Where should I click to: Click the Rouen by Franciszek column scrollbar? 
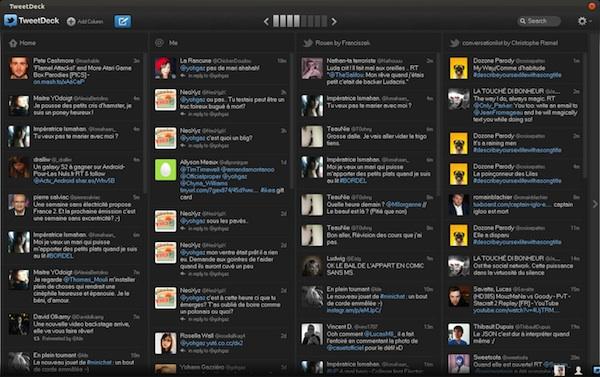click(x=439, y=125)
